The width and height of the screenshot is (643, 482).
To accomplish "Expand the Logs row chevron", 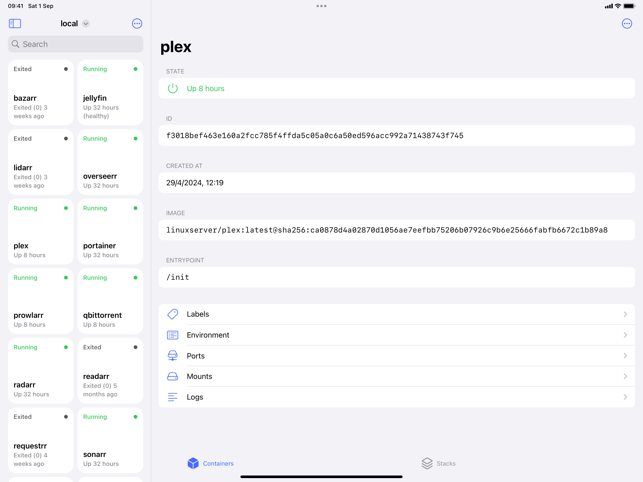I will [625, 397].
